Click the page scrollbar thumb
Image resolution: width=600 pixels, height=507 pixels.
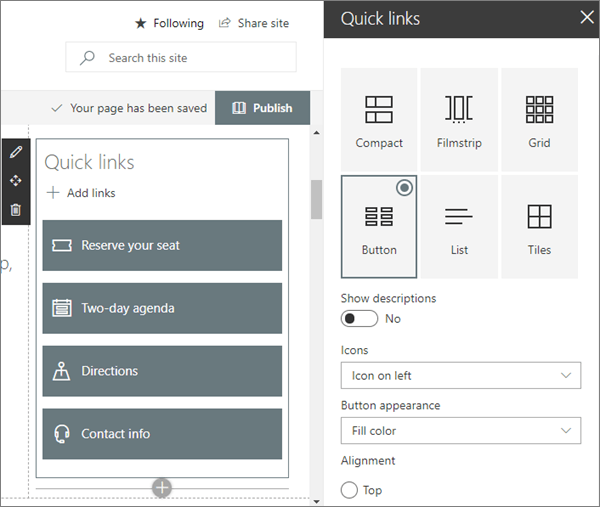[316, 199]
